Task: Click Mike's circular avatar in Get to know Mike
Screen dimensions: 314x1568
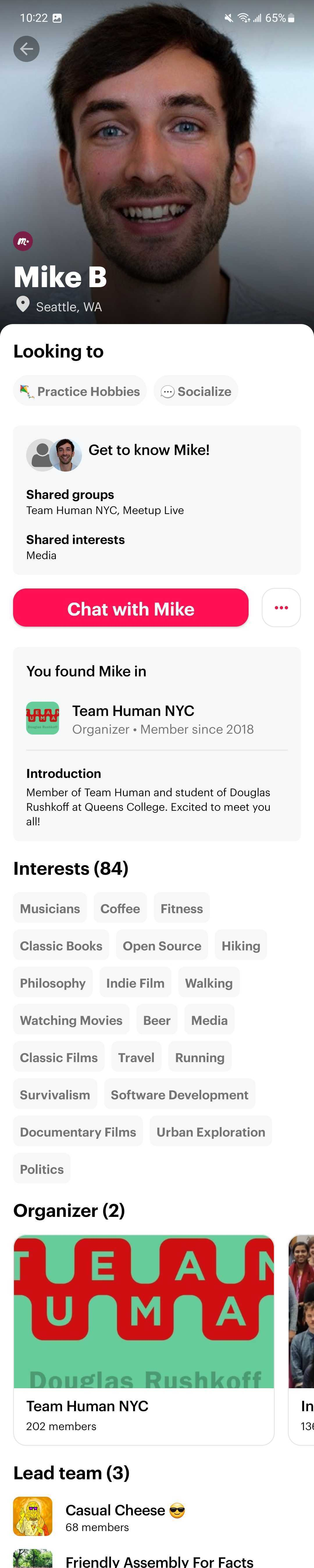Action: tap(67, 454)
